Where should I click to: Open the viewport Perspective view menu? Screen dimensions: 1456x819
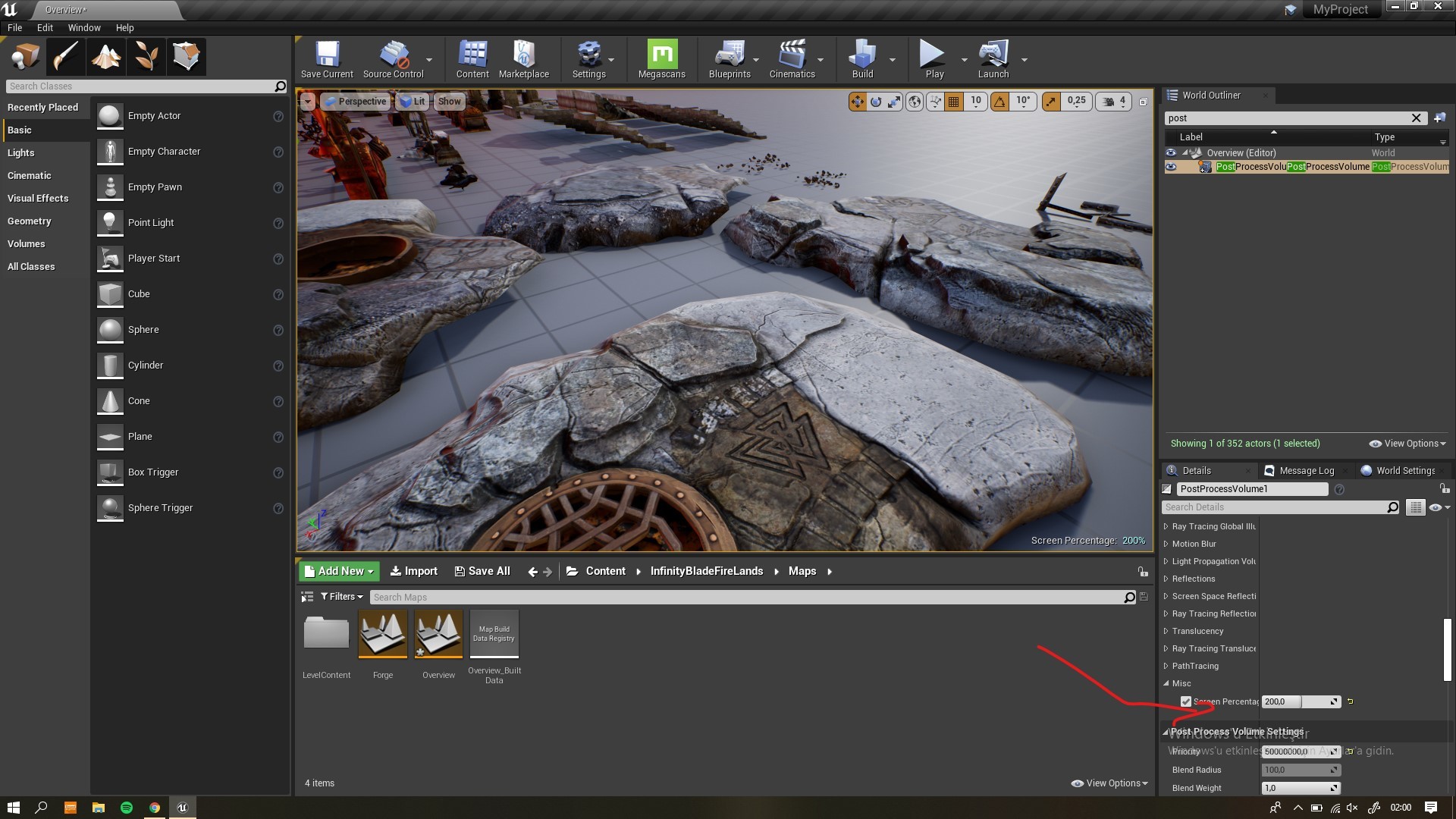tap(355, 102)
